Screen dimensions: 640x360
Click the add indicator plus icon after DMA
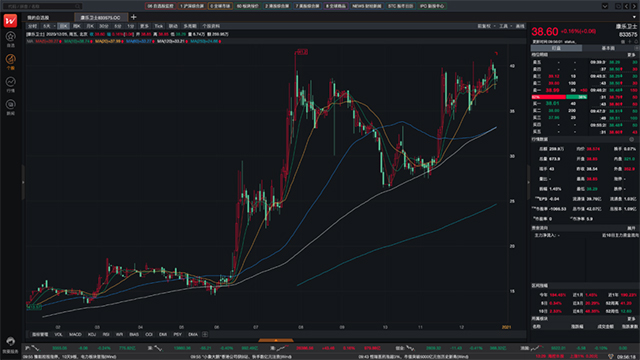tap(205, 334)
